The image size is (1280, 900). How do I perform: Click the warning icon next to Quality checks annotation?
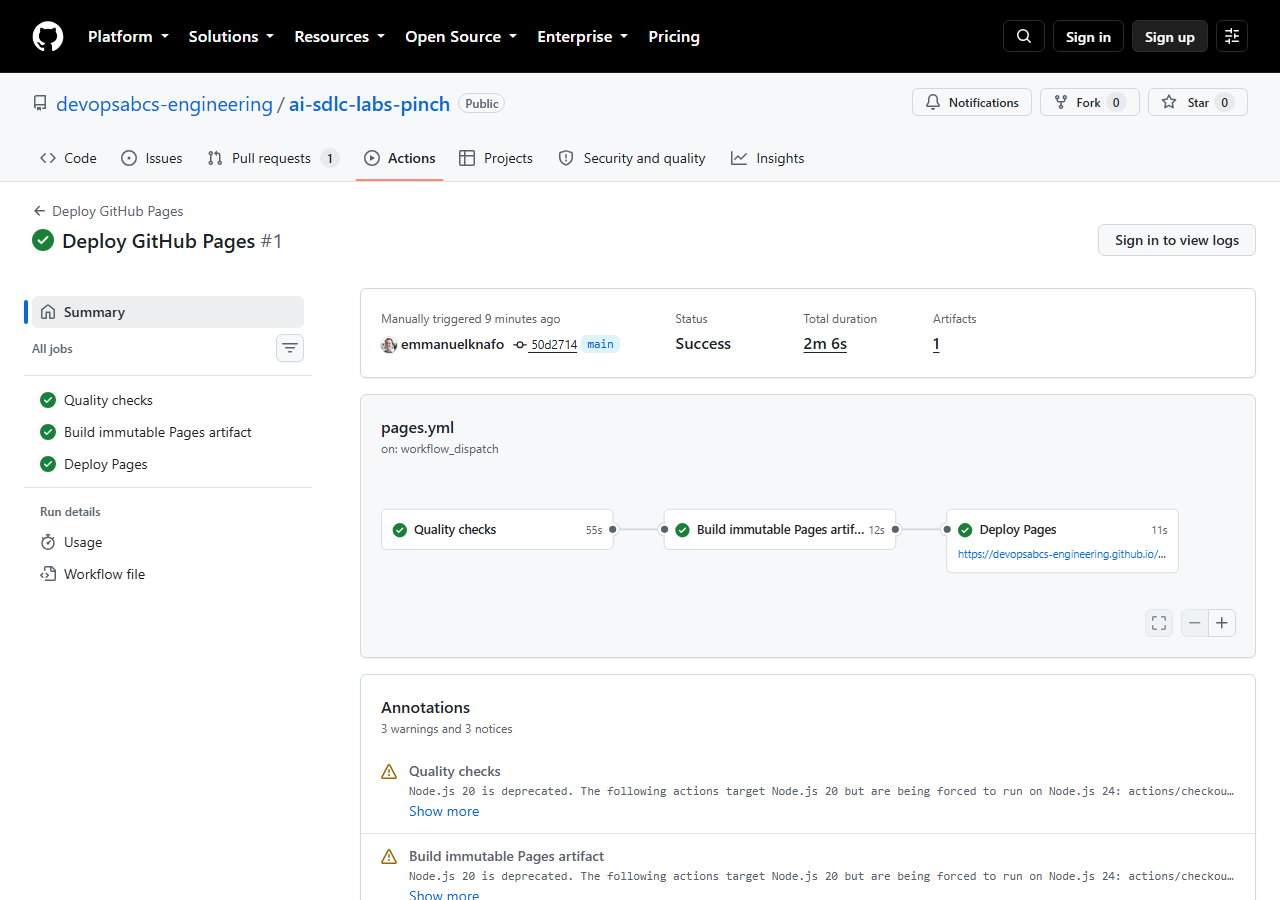tap(389, 772)
